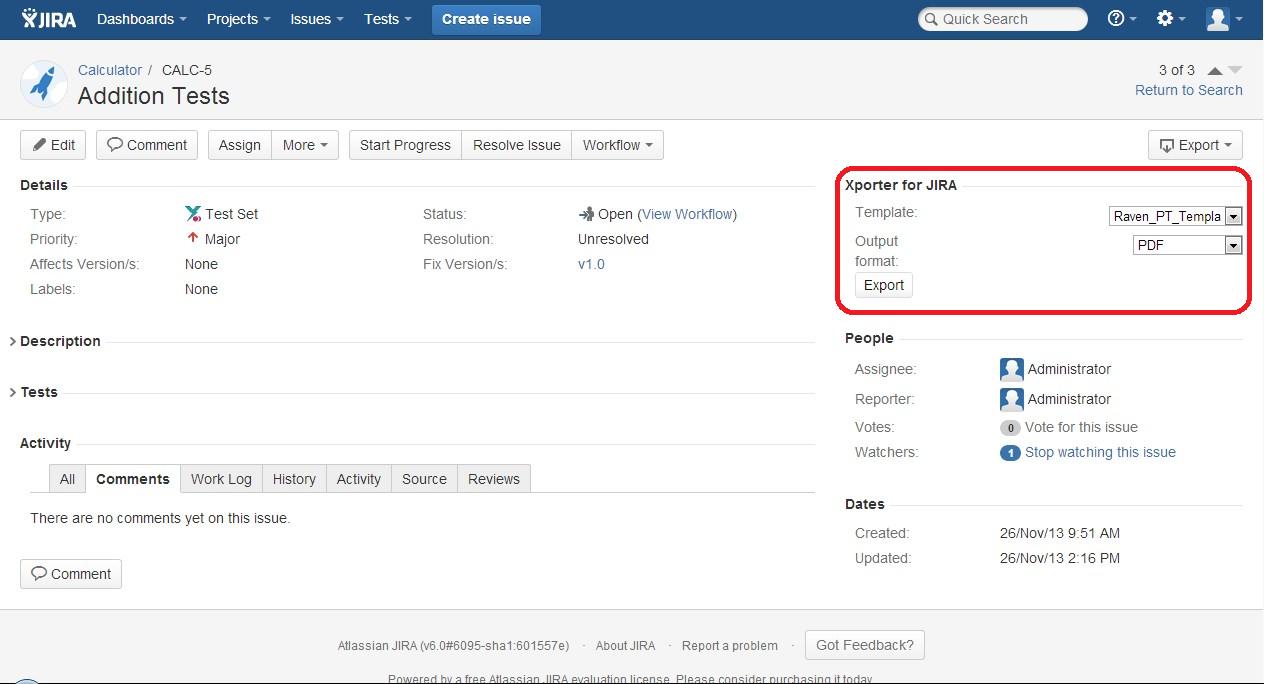1264x684 pixels.
Task: Click the Open status icon
Action: pos(586,214)
